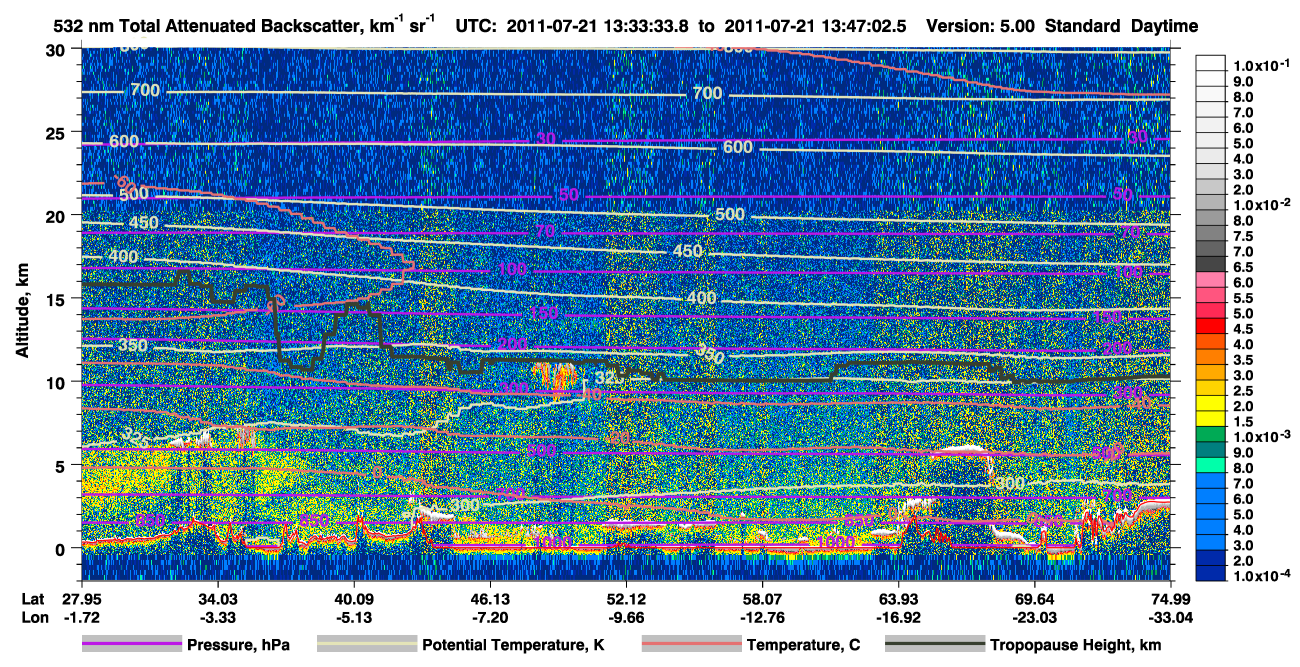Click the 30 km altitude tick label
The width and height of the screenshot is (1300, 667).
(x=58, y=49)
